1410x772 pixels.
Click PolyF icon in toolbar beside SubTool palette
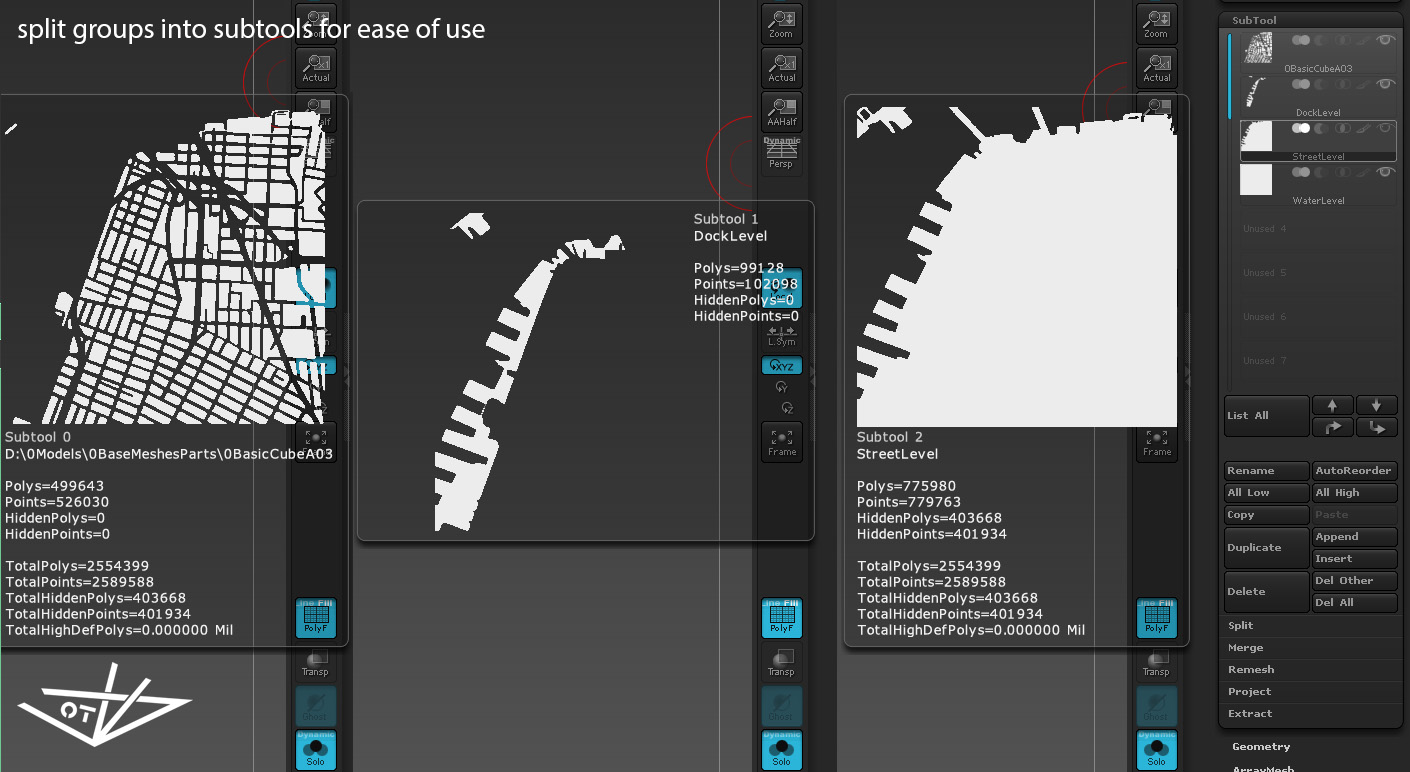coord(1157,617)
